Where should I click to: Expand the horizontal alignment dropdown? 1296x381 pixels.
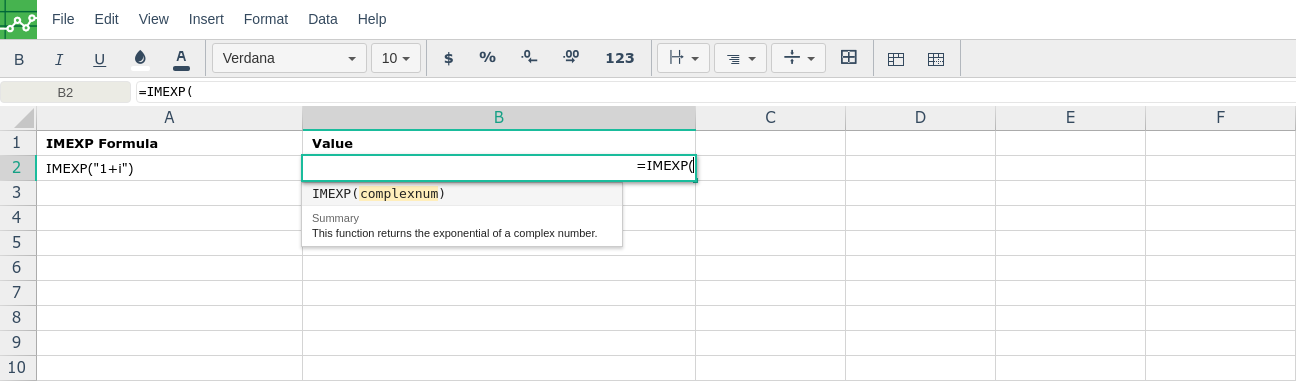tap(740, 58)
